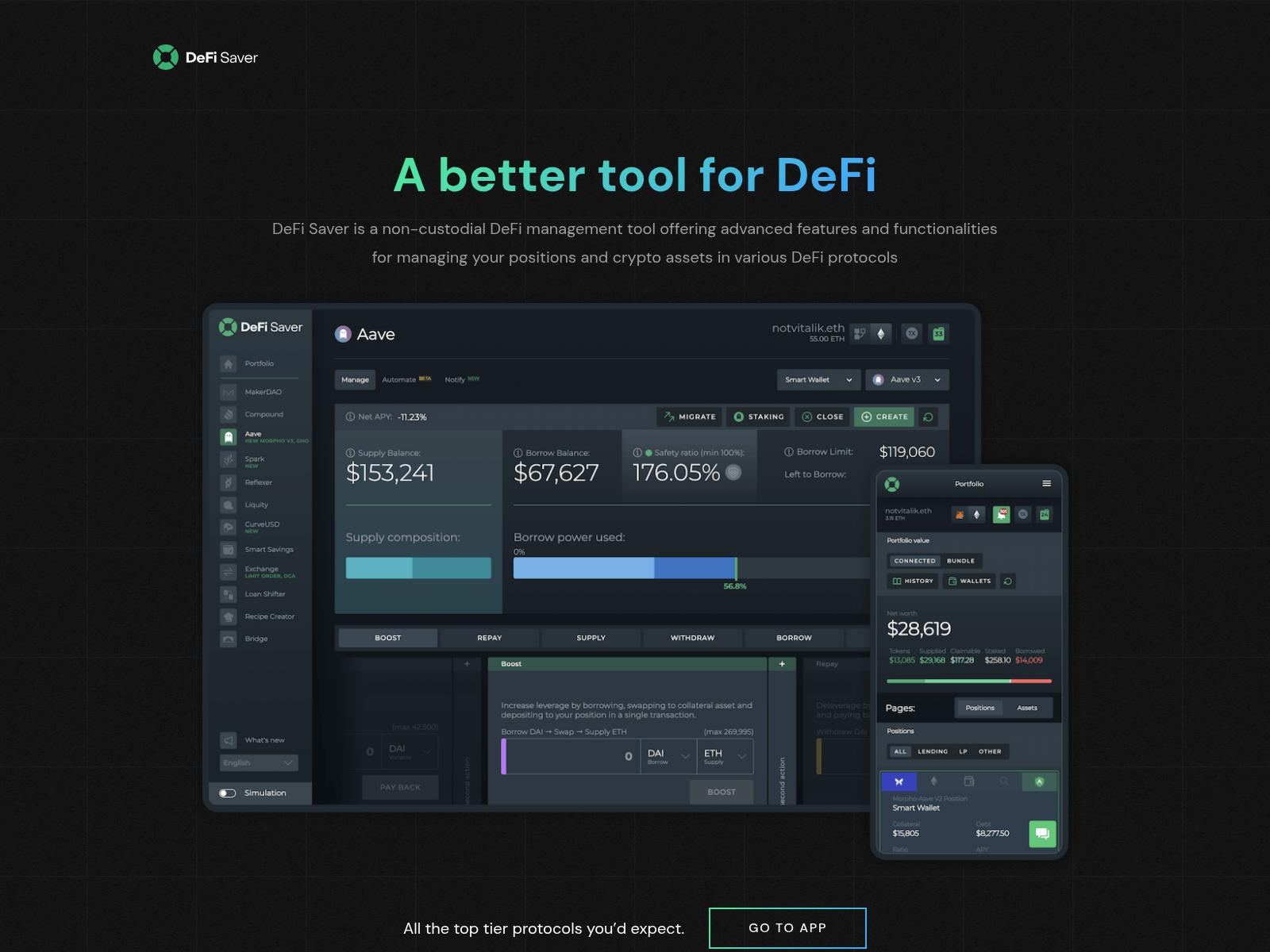Open the Exchange arrows icon
The image size is (1270, 952).
[x=229, y=572]
